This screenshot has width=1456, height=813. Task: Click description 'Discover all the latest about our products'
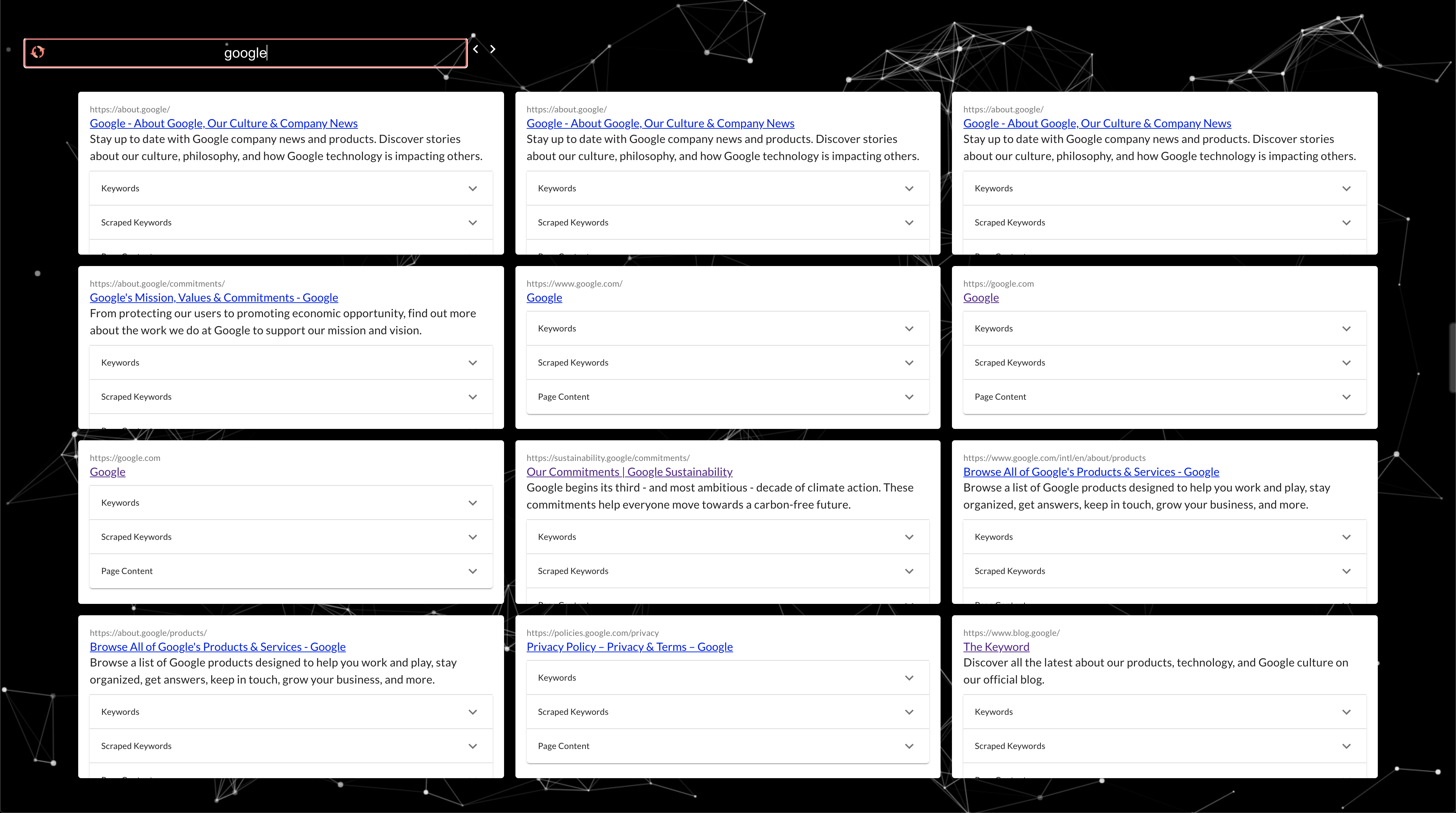tap(1155, 670)
